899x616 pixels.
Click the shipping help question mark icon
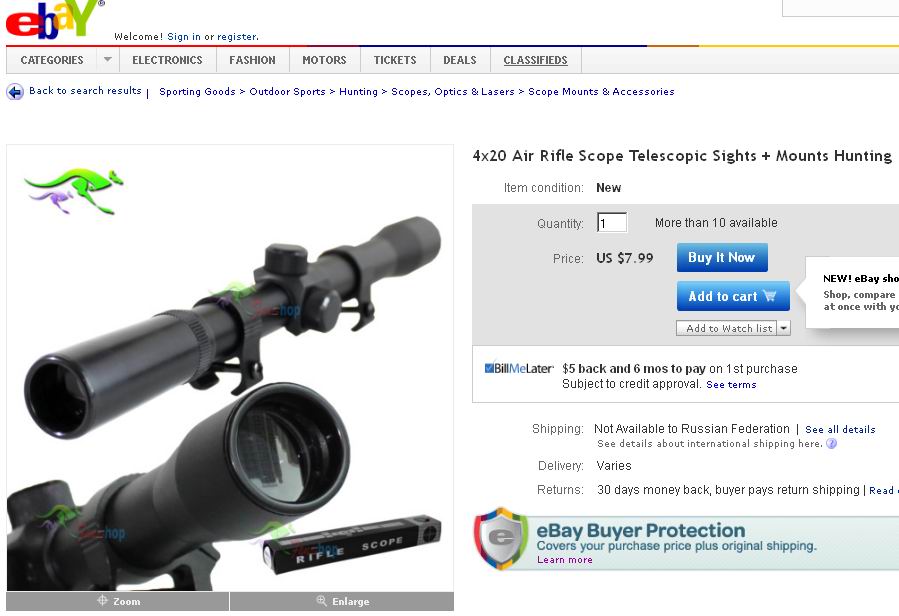pyautogui.click(x=831, y=443)
